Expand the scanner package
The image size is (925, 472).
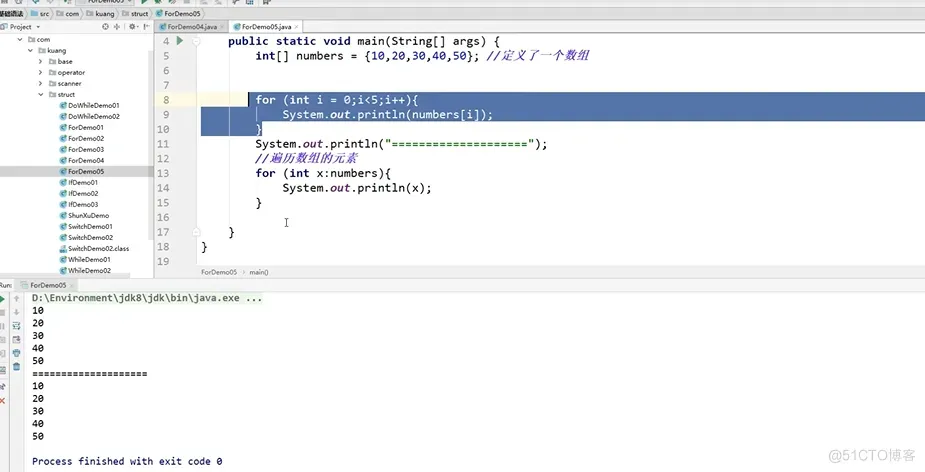click(x=41, y=84)
